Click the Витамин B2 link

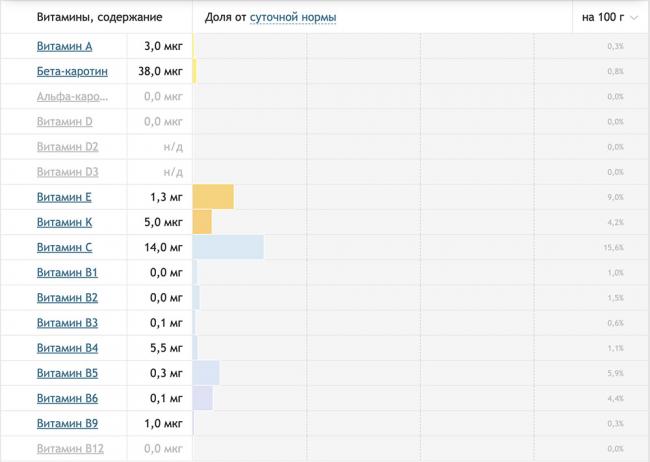67,298
